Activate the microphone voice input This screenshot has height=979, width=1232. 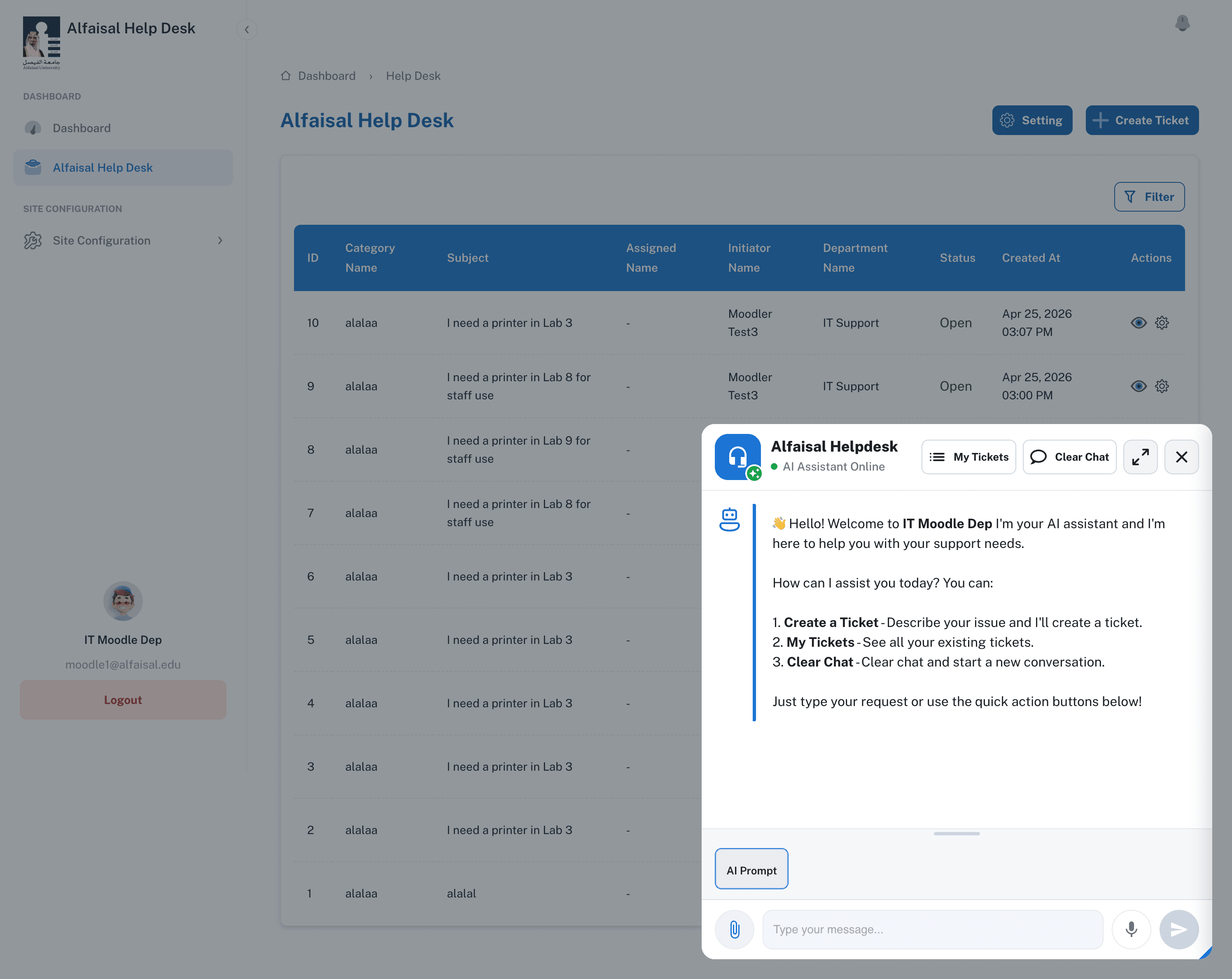pos(1131,929)
